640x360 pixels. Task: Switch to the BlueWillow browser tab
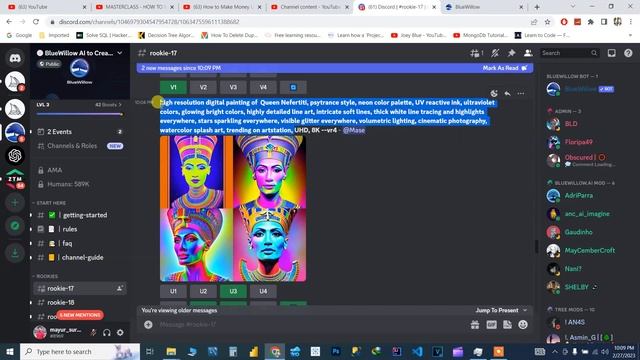(x=484, y=7)
